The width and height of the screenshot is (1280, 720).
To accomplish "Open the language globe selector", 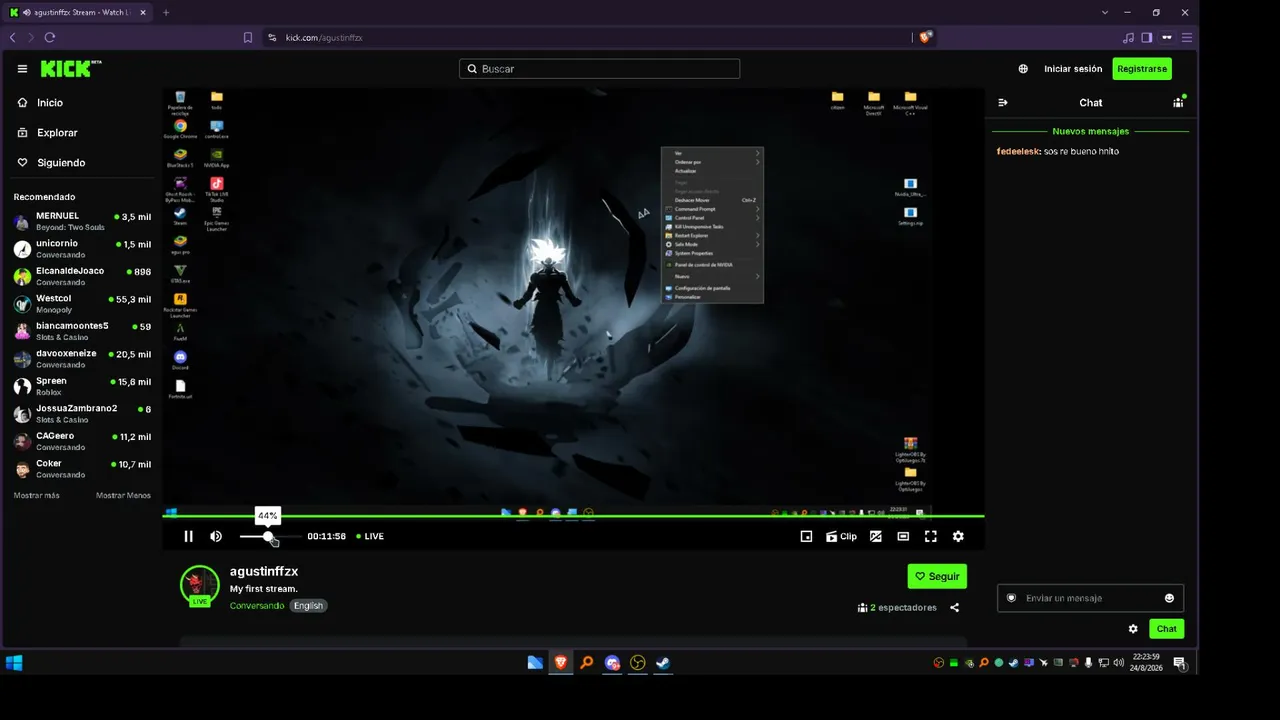I will (1023, 69).
